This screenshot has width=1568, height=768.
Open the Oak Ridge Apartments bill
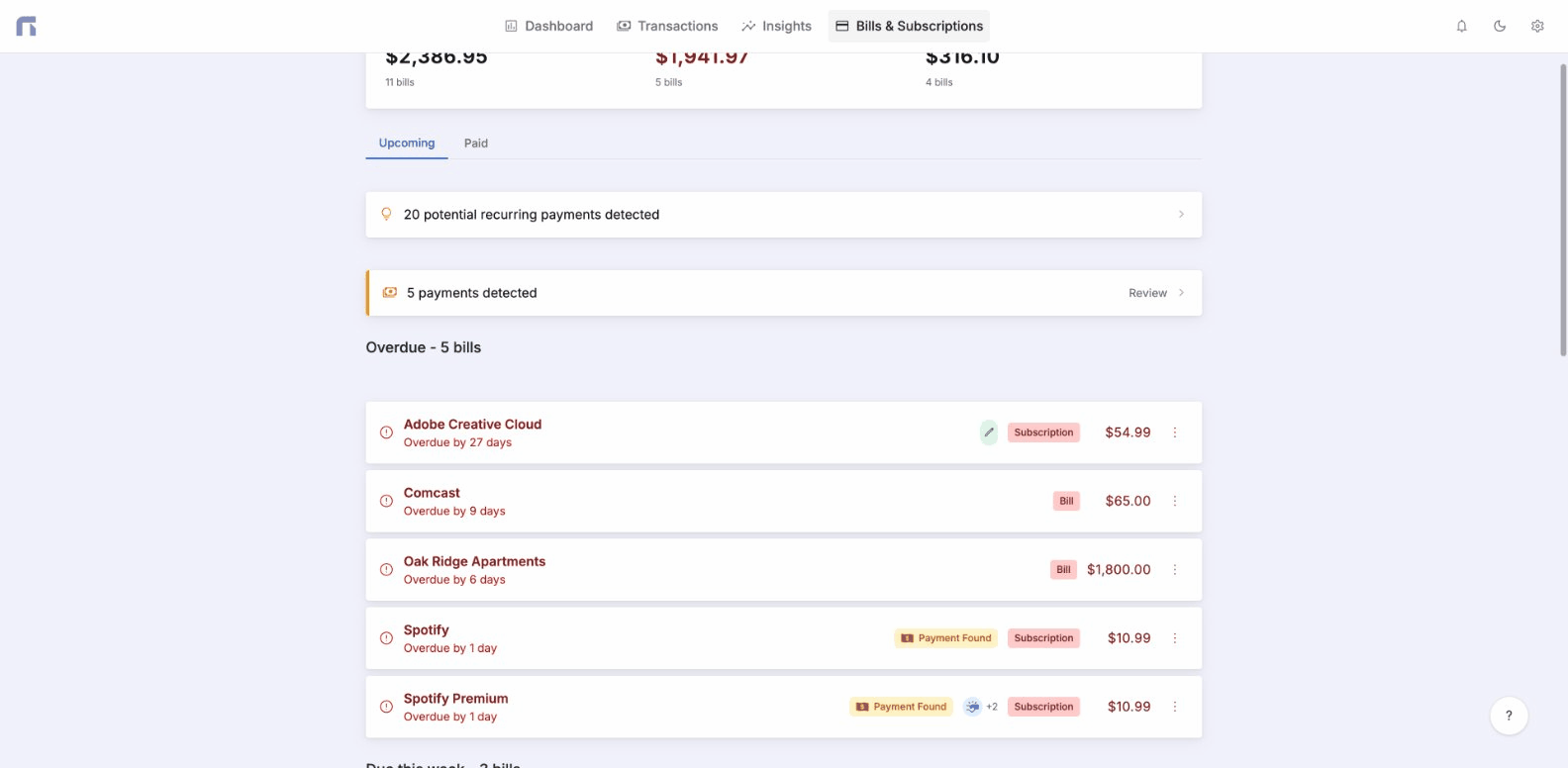pyautogui.click(x=784, y=570)
